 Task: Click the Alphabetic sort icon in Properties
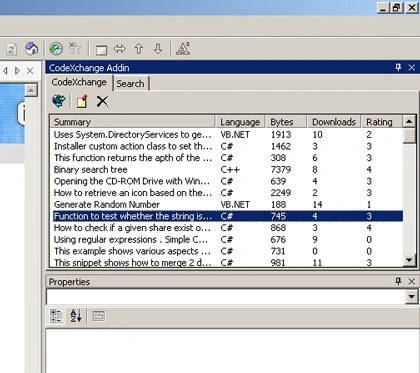(x=76, y=316)
